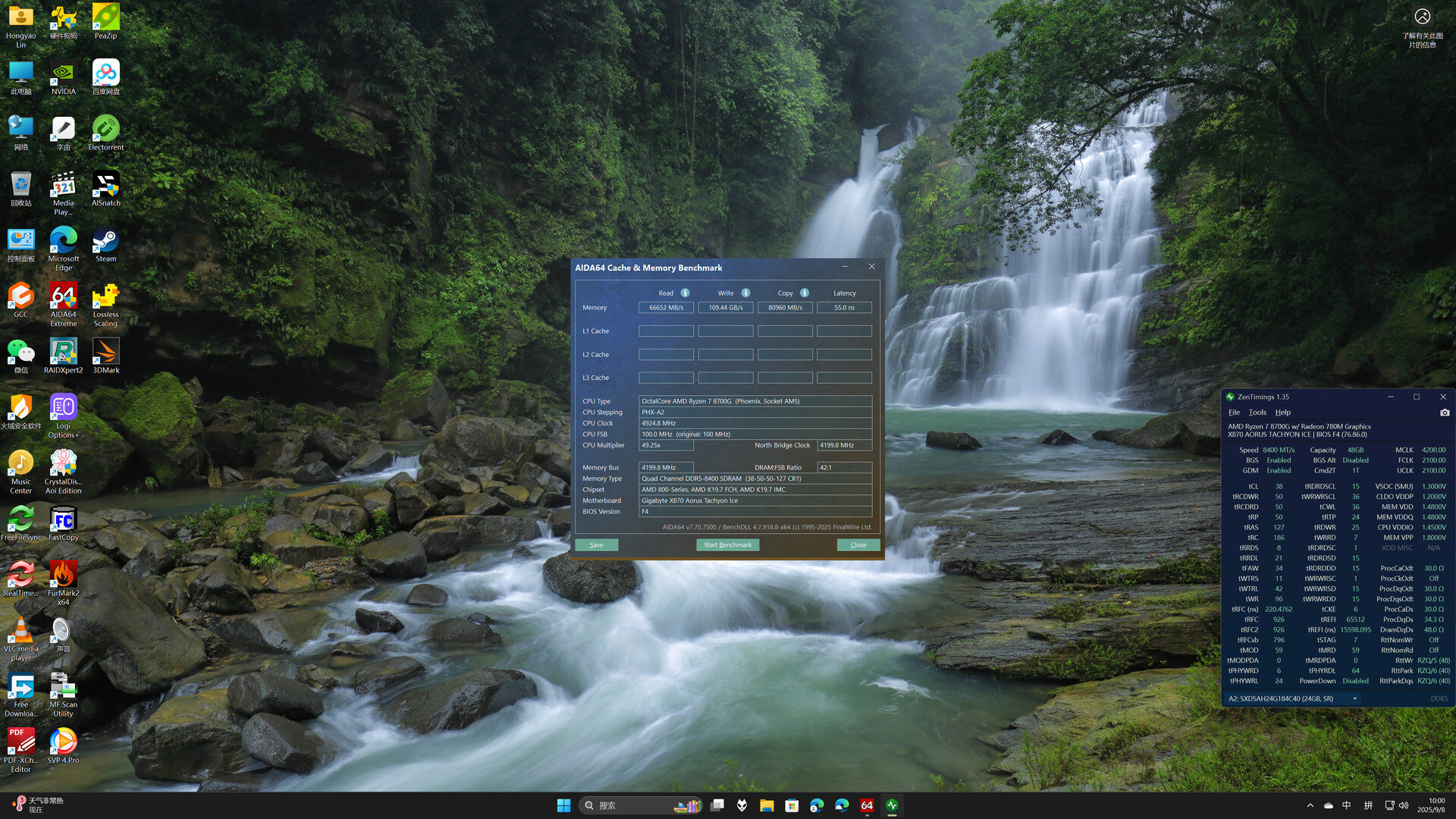The image size is (1456, 819).
Task: Click the Write info icon
Action: (745, 293)
